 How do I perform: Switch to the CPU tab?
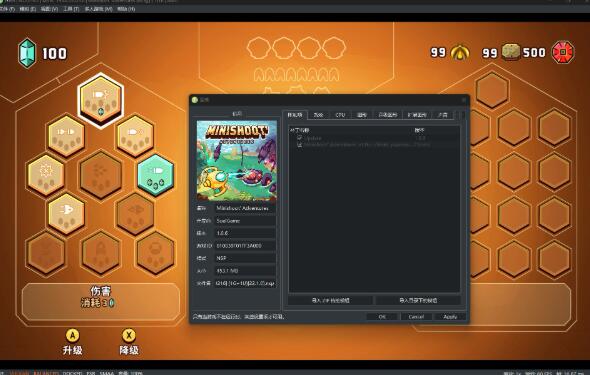click(340, 115)
